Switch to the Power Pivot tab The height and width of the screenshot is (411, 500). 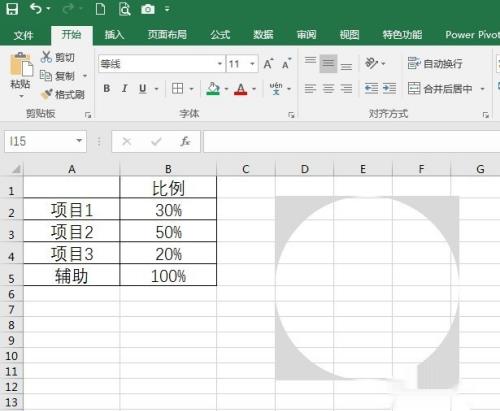coord(472,35)
